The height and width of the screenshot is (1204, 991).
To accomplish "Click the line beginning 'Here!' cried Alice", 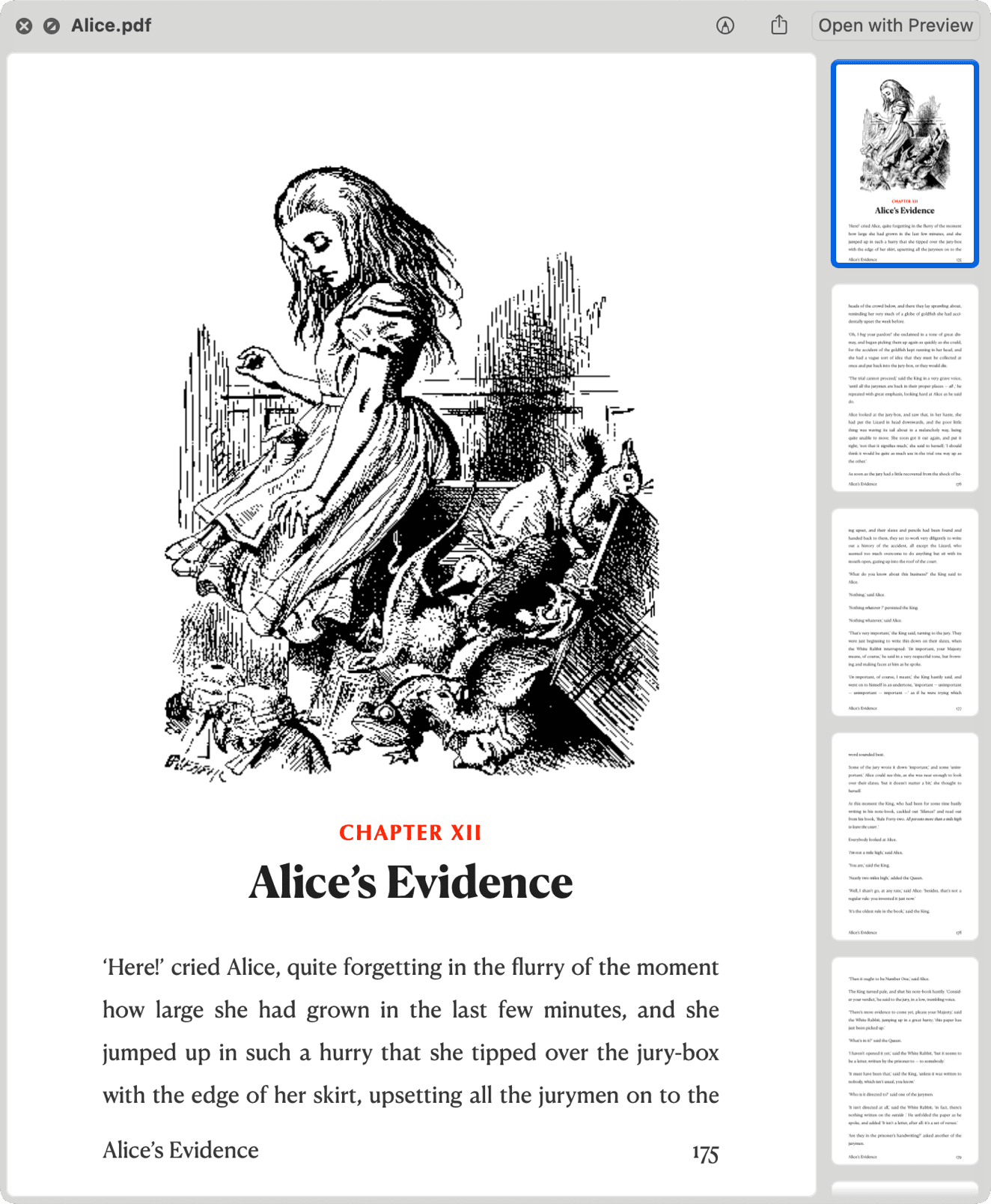I will point(411,967).
